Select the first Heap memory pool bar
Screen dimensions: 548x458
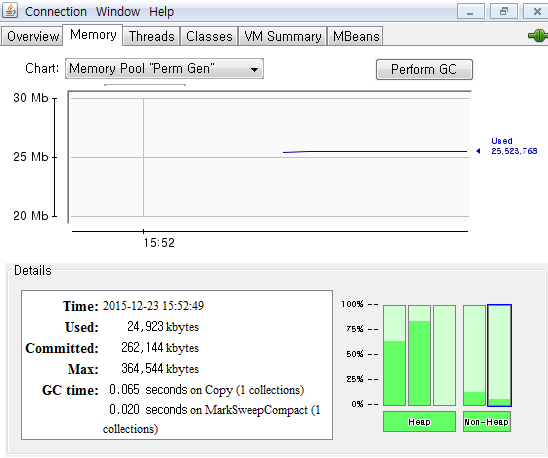pos(394,355)
